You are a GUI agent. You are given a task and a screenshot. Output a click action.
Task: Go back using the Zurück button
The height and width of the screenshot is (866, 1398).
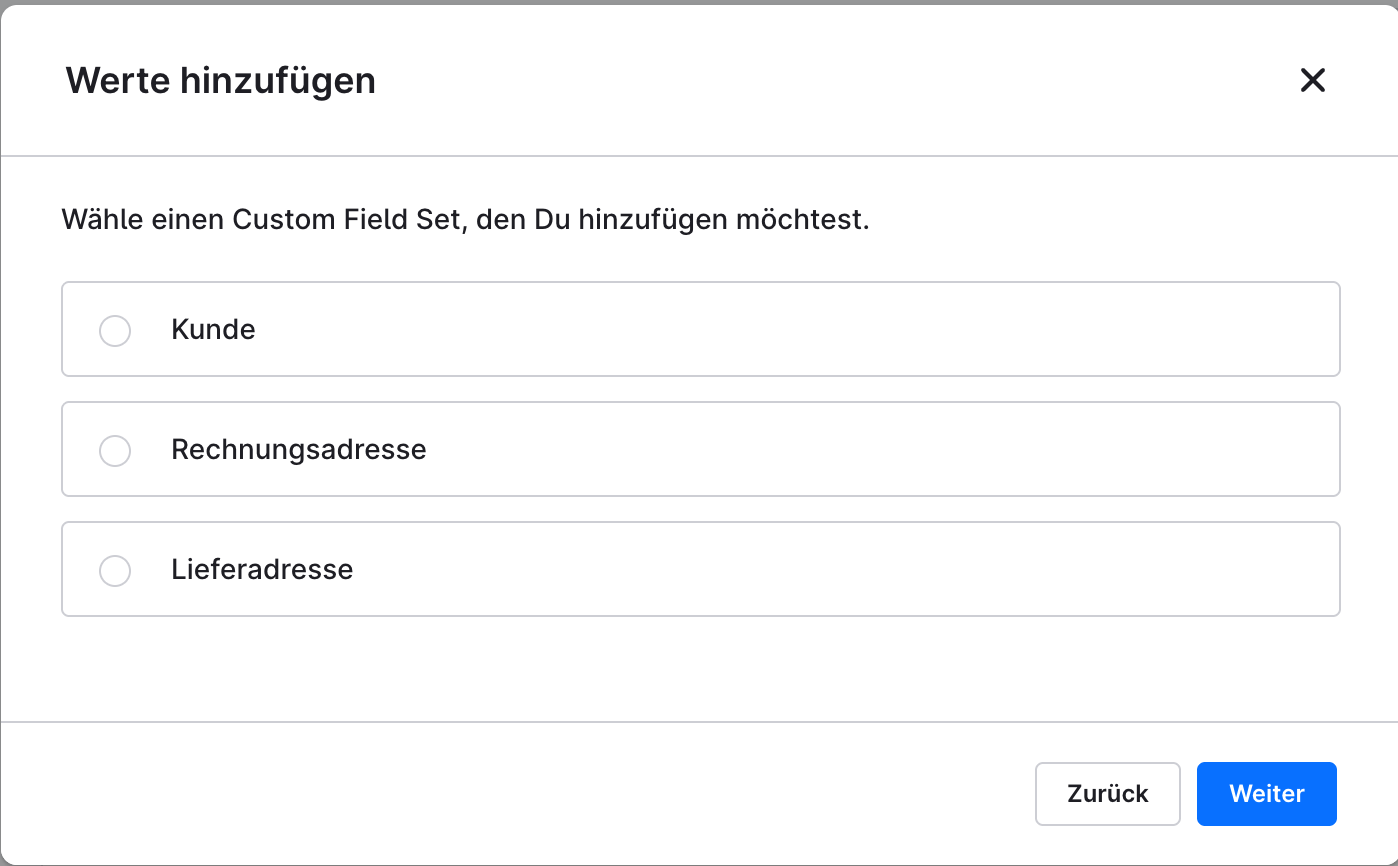click(1107, 793)
